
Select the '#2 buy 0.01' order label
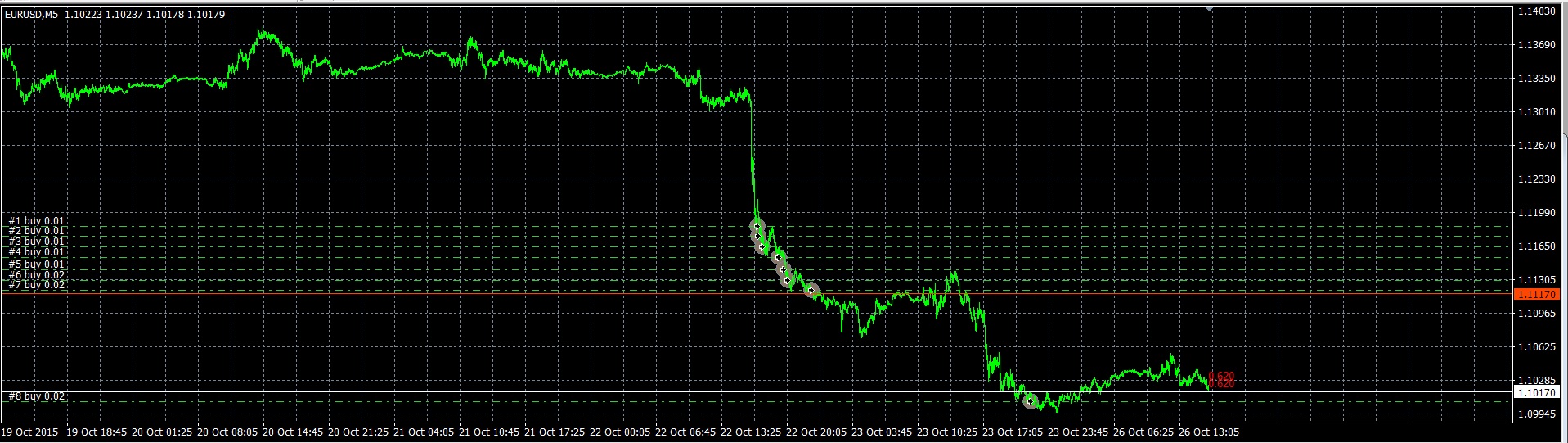click(36, 232)
